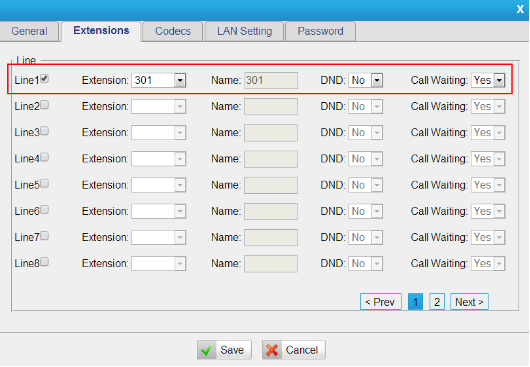Open the Line1 DND dropdown
The width and height of the screenshot is (530, 367).
(x=365, y=80)
